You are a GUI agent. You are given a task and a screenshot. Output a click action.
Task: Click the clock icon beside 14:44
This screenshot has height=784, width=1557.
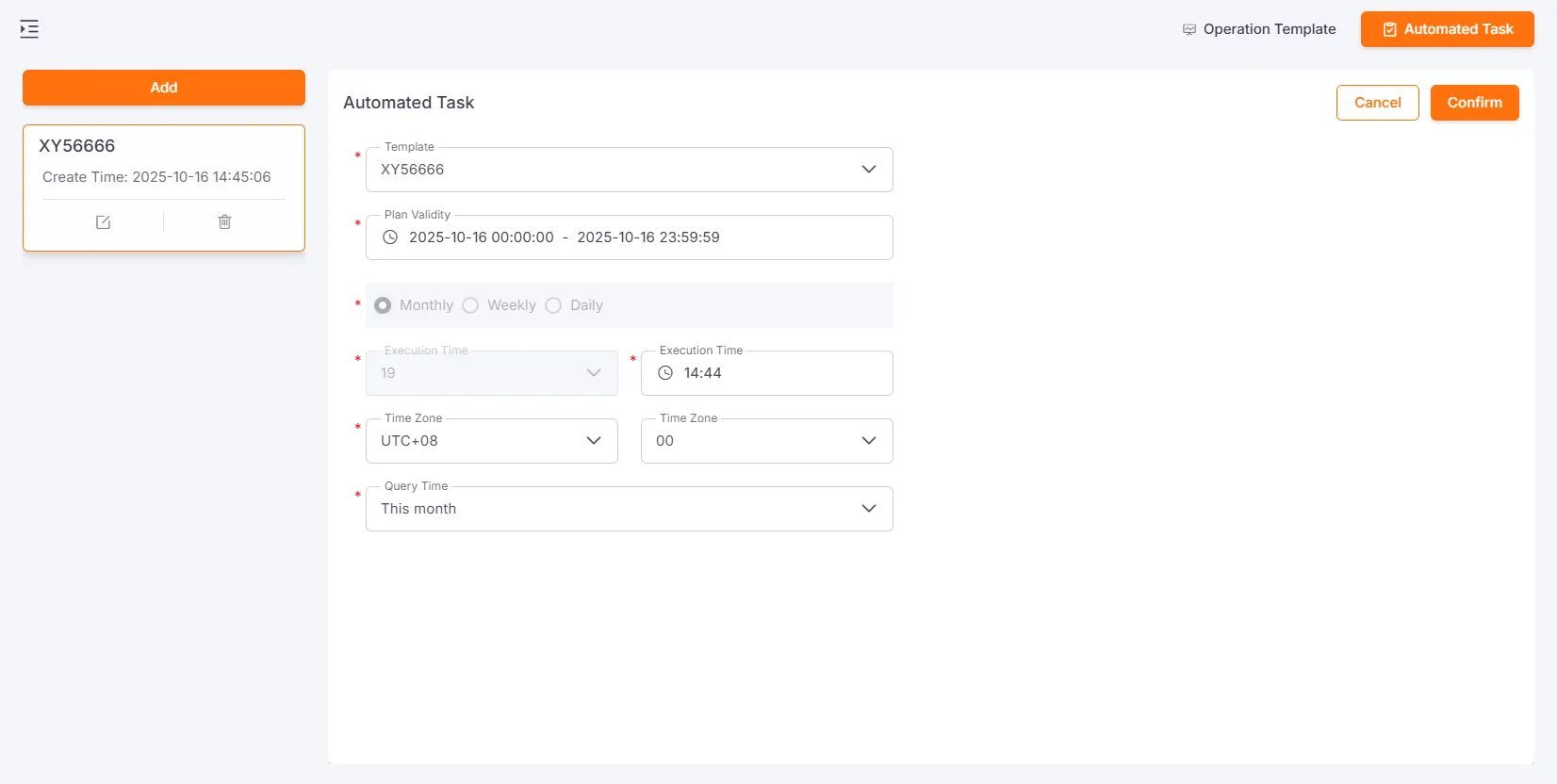(665, 373)
